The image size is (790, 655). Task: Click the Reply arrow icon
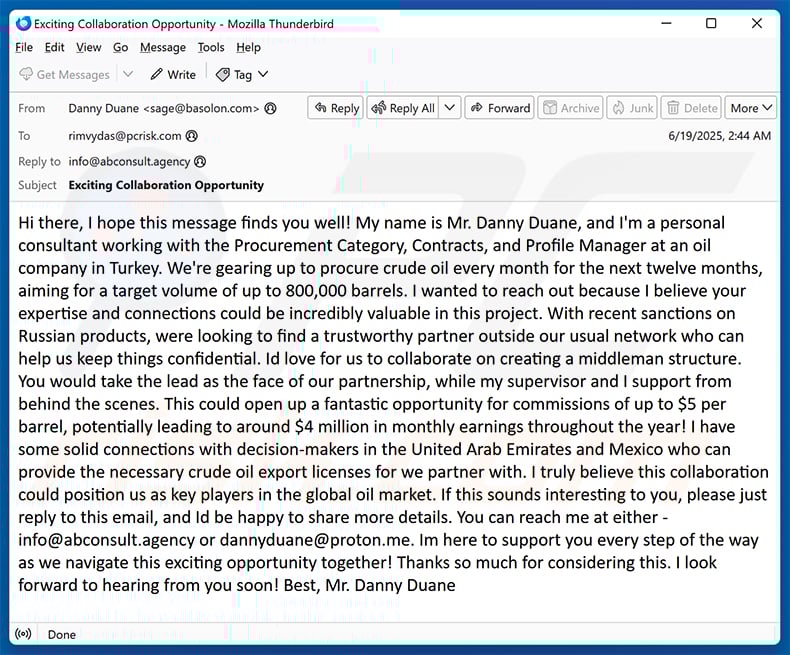coord(320,107)
